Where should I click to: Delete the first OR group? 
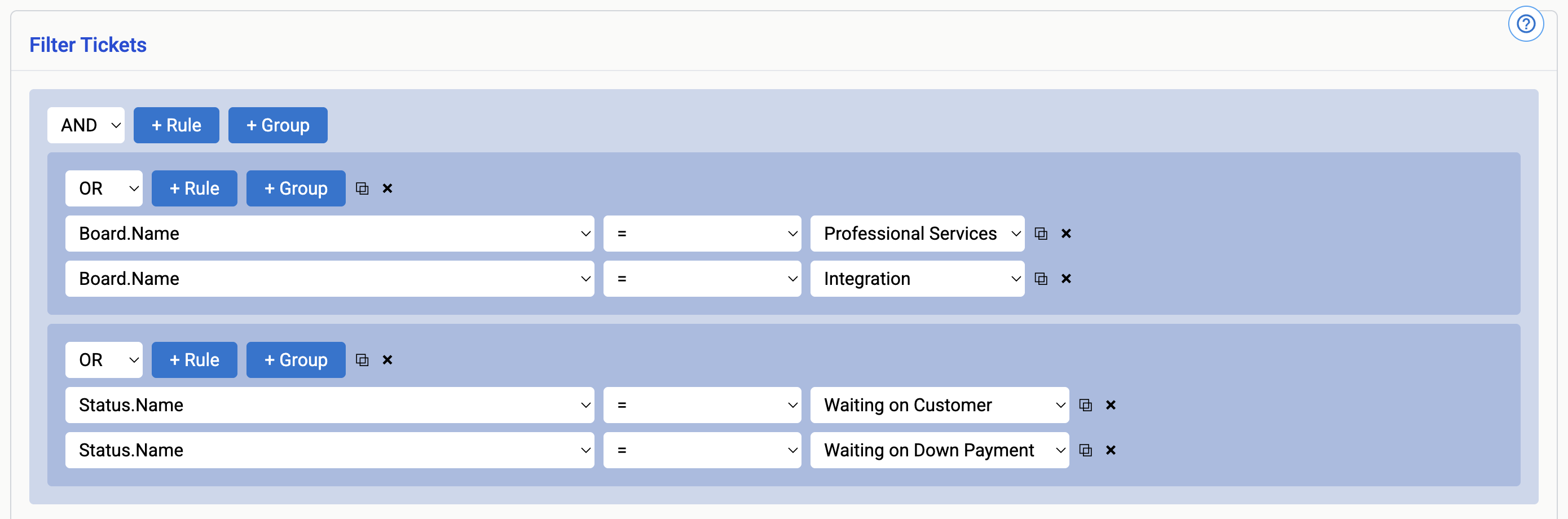pos(387,189)
